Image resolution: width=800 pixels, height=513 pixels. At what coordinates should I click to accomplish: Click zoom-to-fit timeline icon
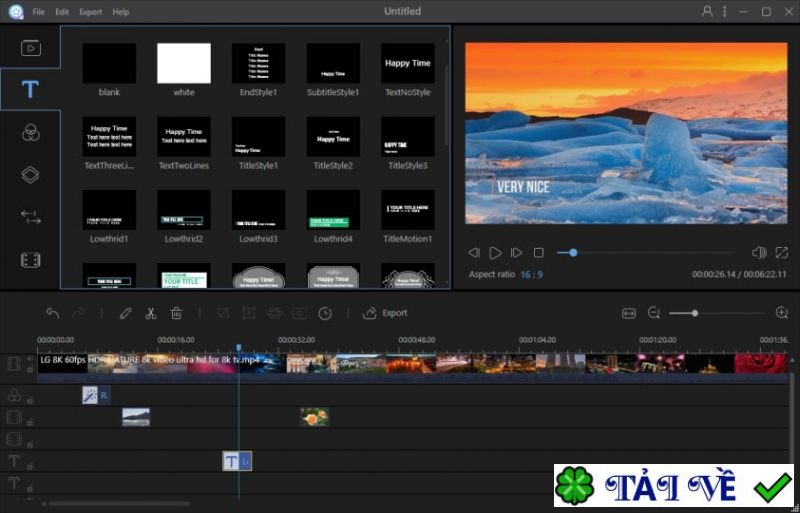[628, 313]
